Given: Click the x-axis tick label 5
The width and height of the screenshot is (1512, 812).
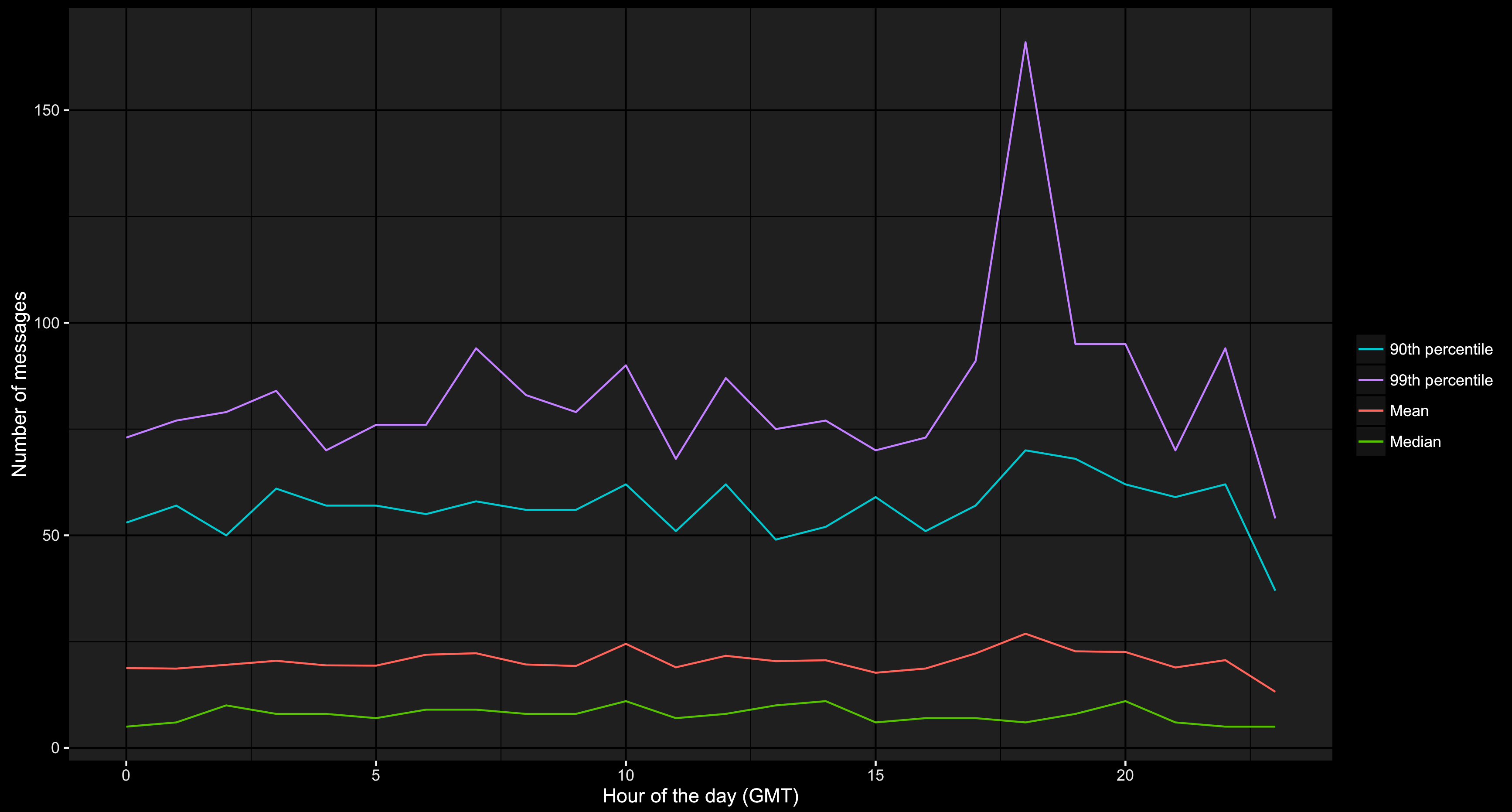Looking at the screenshot, I should coord(376,775).
